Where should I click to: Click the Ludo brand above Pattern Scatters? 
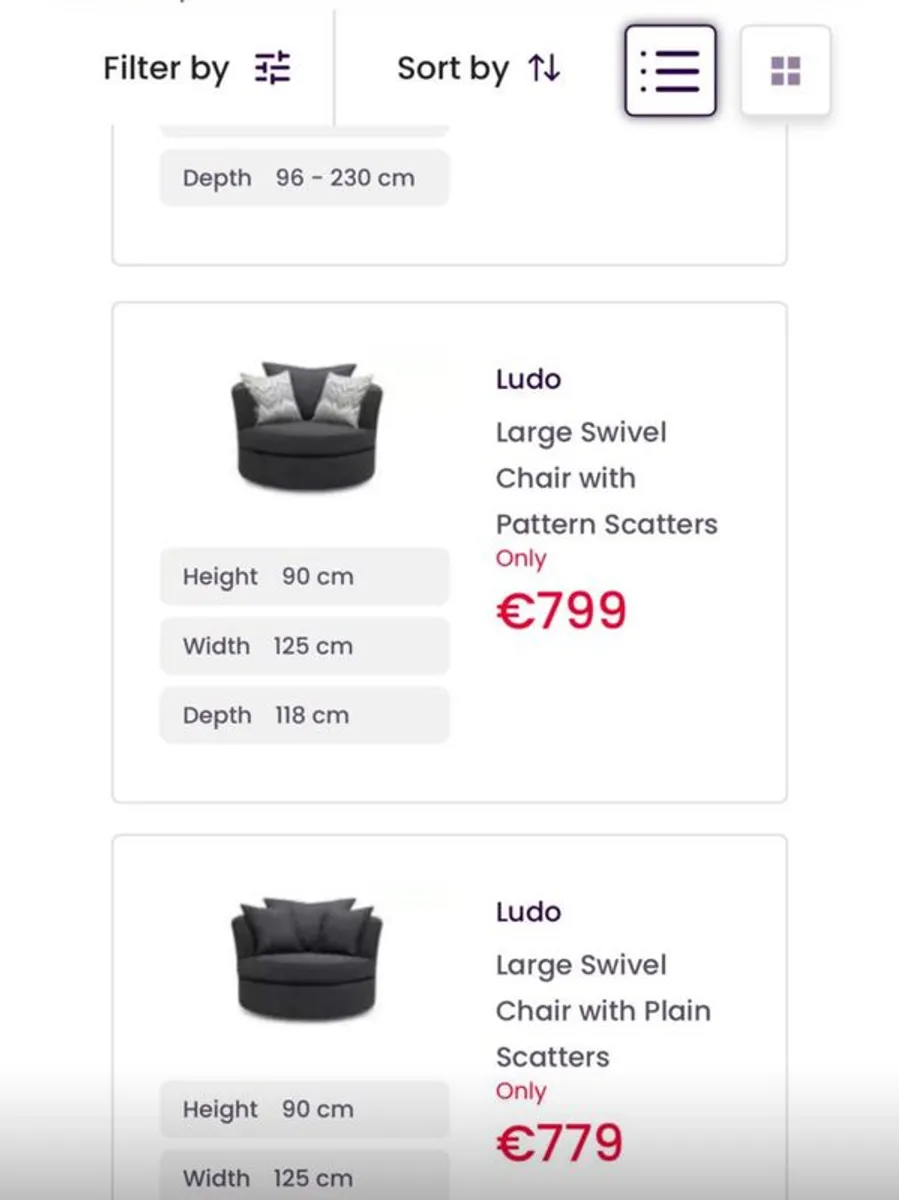(528, 379)
